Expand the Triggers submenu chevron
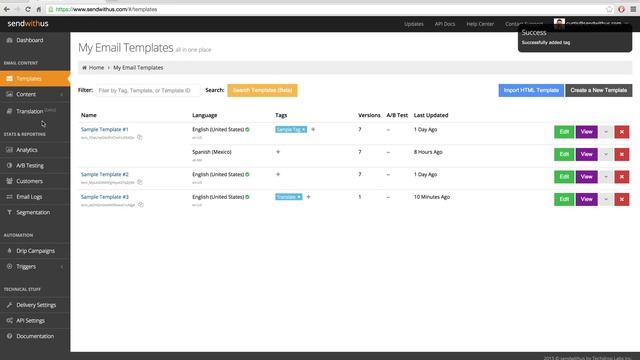 (x=62, y=267)
